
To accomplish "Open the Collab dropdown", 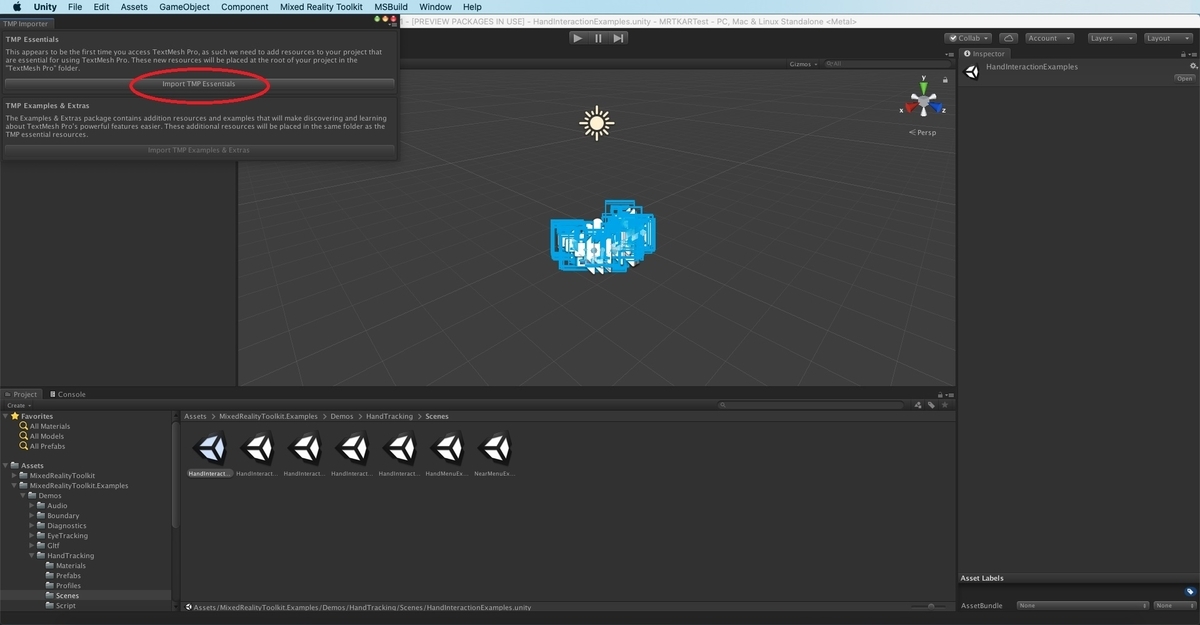I will click(x=967, y=38).
